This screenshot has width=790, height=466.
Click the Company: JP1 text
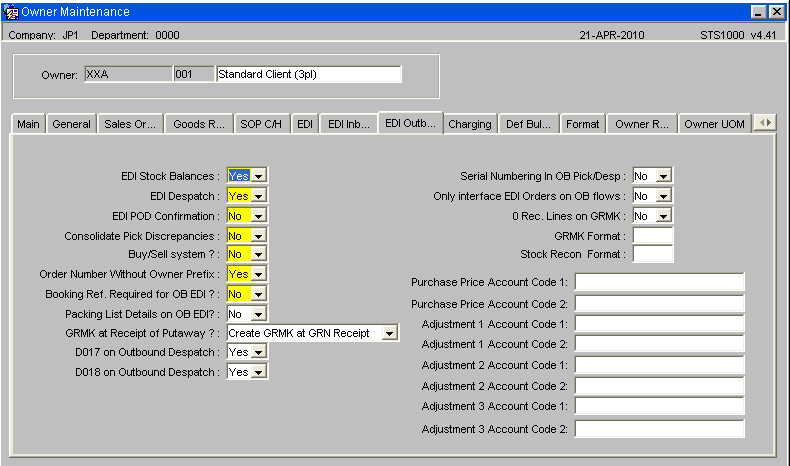pyautogui.click(x=43, y=35)
